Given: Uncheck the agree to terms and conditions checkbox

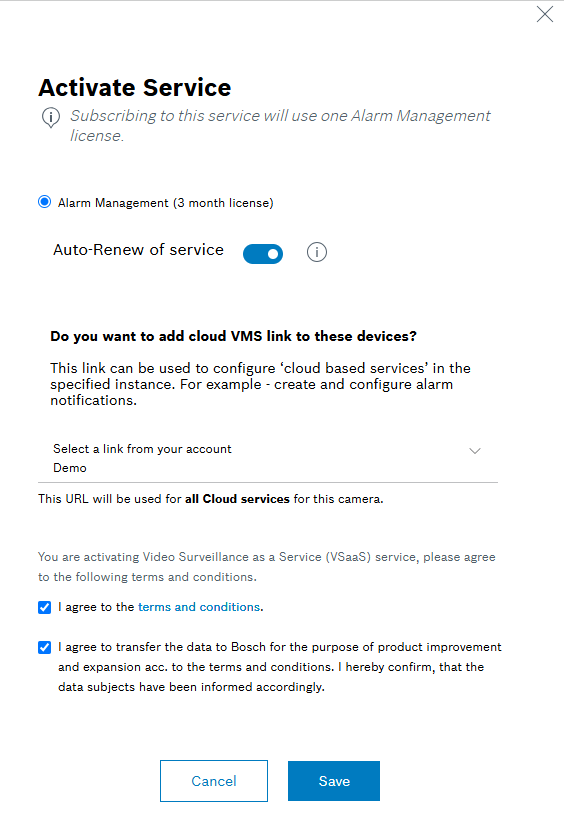Looking at the screenshot, I should tap(45, 607).
